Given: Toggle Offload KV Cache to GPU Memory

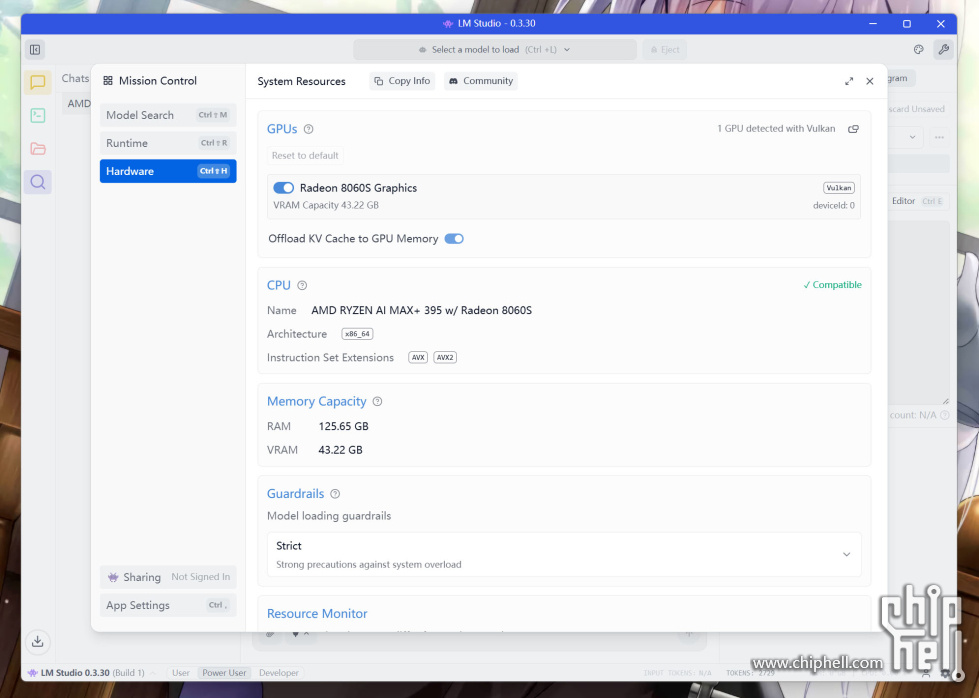Looking at the screenshot, I should pyautogui.click(x=454, y=239).
